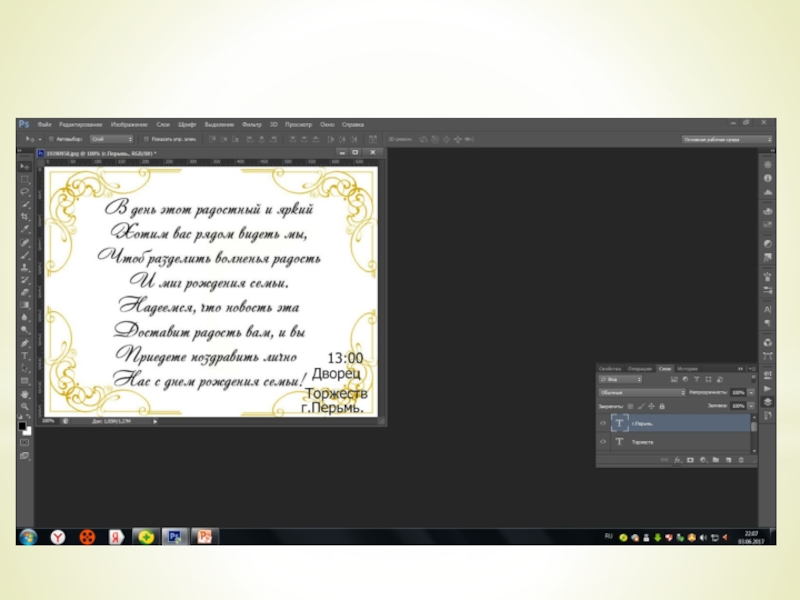Screen dimensions: 800x600
Task: Select the Horizontal Type tool
Action: click(x=25, y=355)
